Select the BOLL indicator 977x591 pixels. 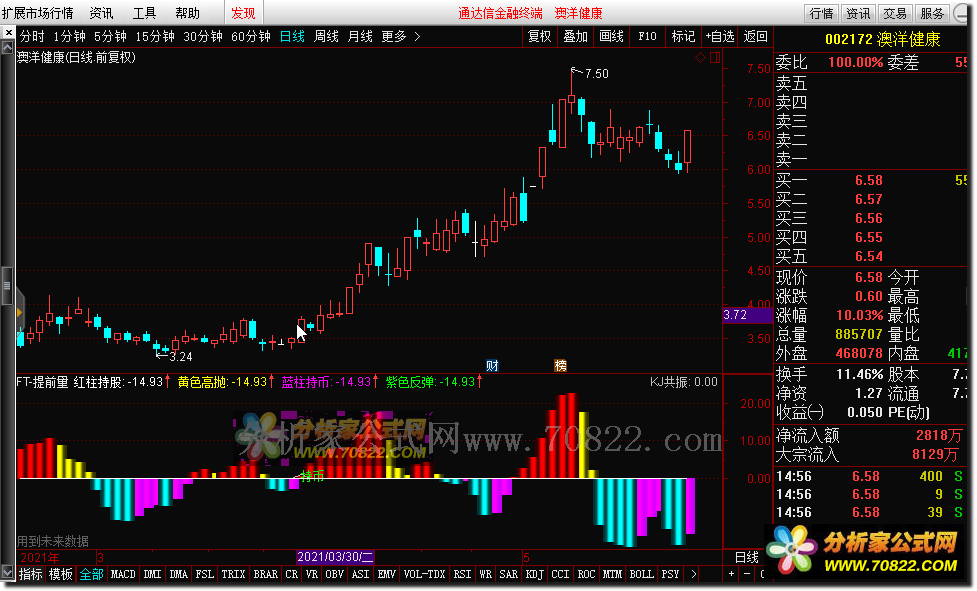click(x=641, y=574)
